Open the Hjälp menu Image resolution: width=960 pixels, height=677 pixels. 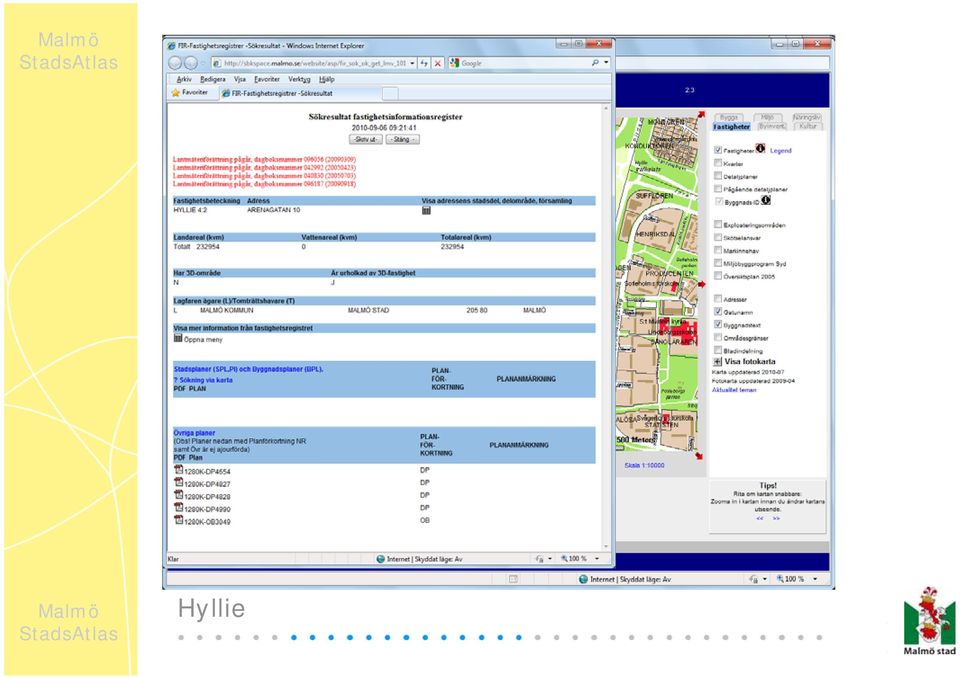pyautogui.click(x=327, y=80)
